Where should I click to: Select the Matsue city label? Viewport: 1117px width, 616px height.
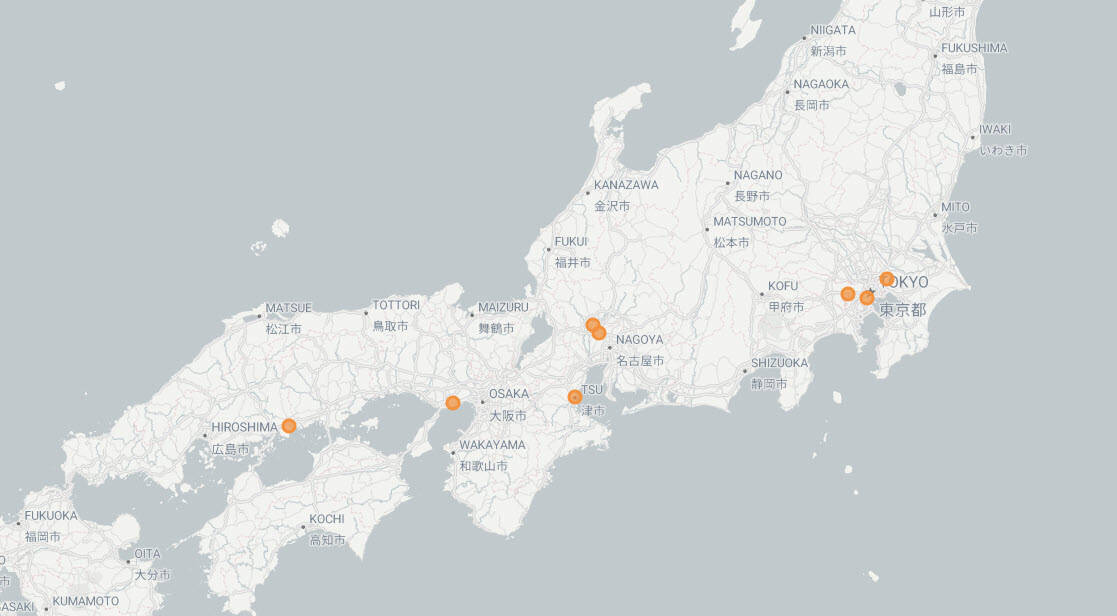click(x=288, y=308)
